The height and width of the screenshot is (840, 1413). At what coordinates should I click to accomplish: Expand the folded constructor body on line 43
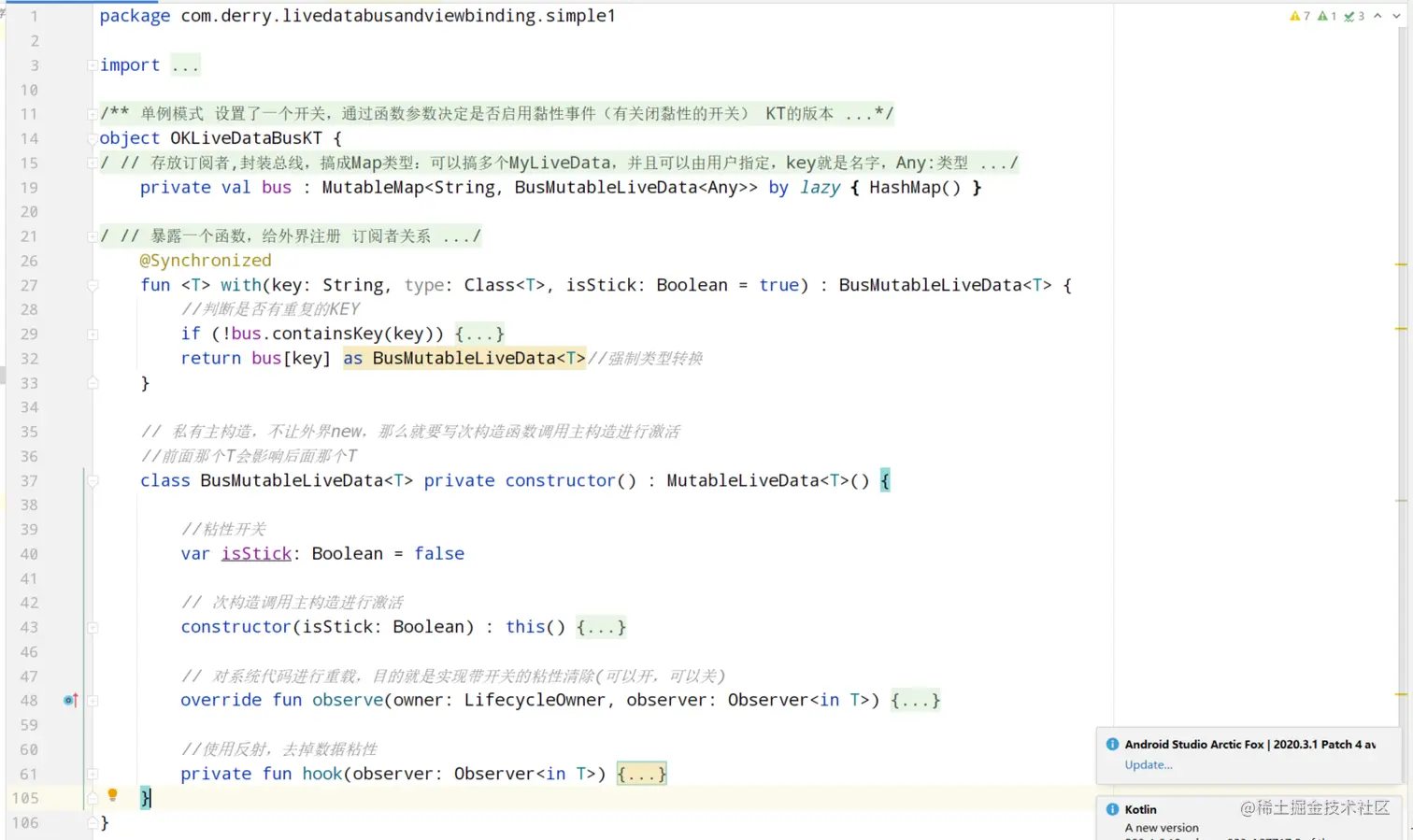pos(93,627)
